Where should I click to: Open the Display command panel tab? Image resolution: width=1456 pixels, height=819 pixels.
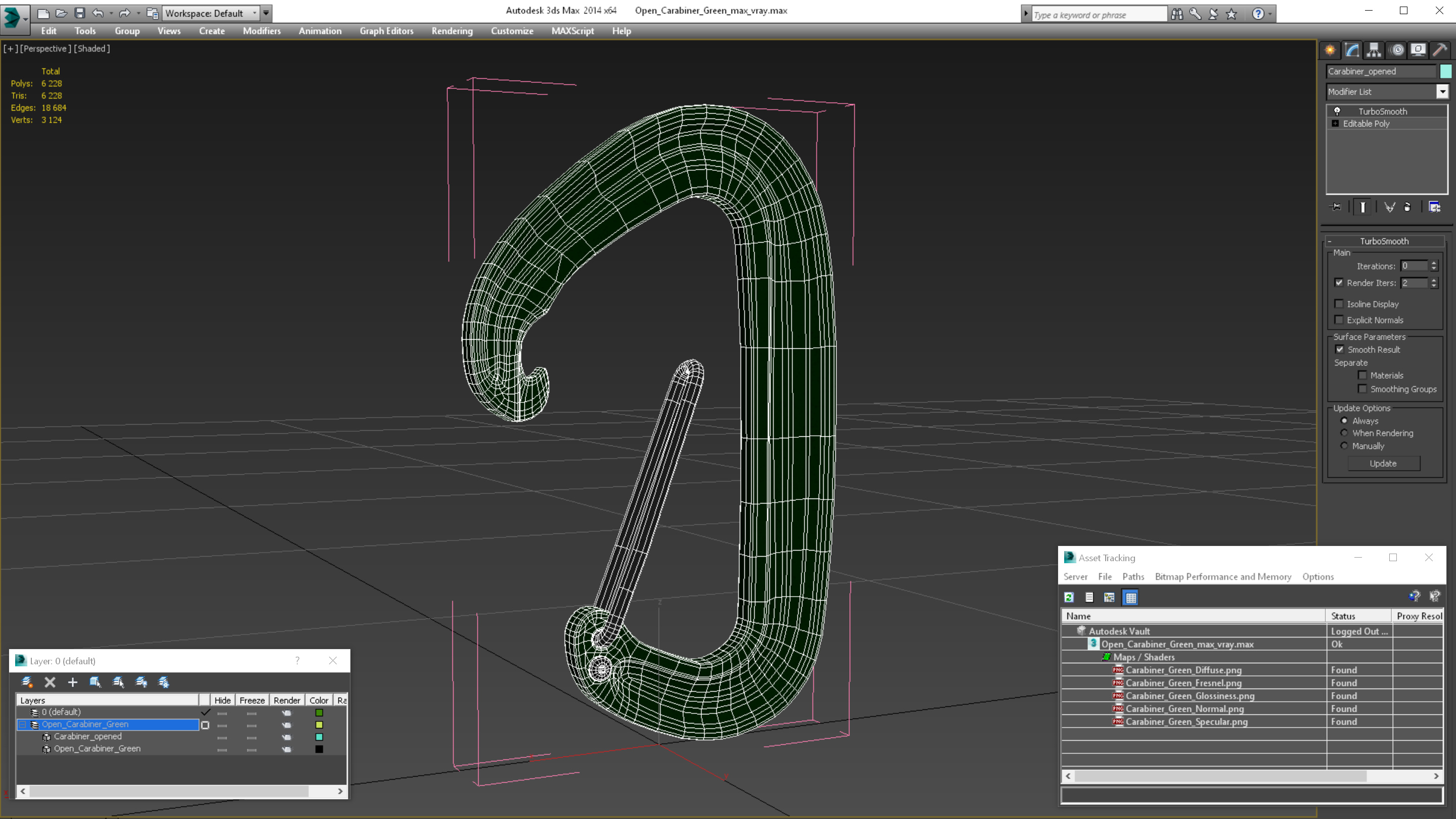[1418, 50]
